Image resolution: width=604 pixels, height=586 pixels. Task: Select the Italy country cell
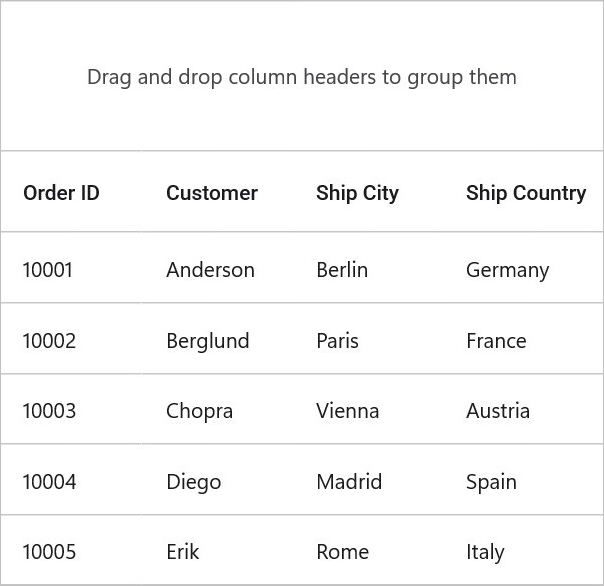click(485, 552)
